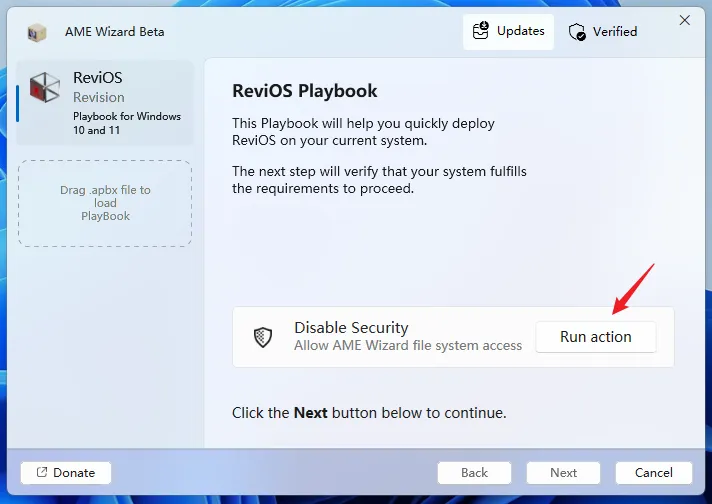The image size is (712, 504).
Task: Click 'Allow AME Wizard file system access' text
Action: (408, 346)
